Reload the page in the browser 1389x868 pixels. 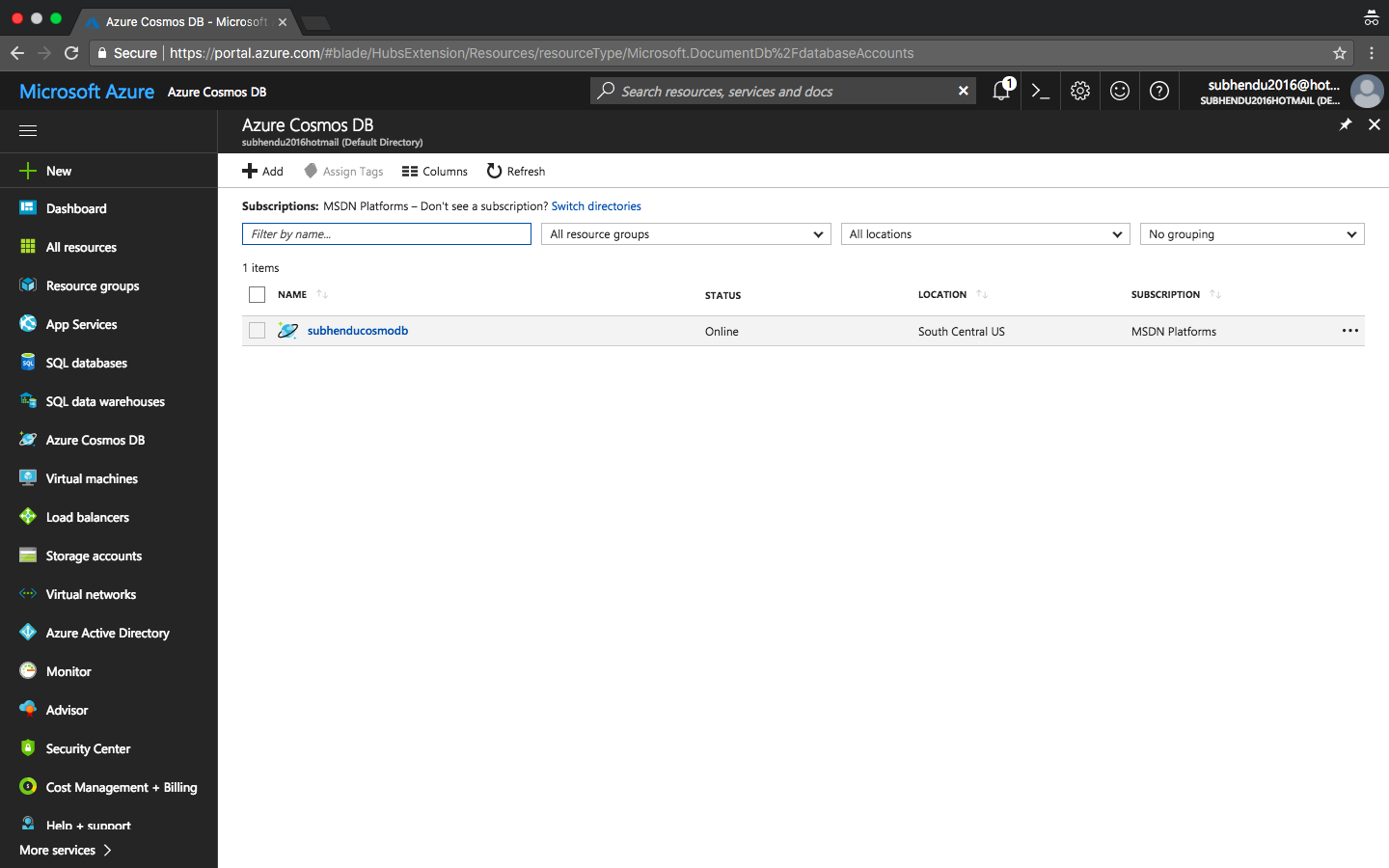[71, 53]
